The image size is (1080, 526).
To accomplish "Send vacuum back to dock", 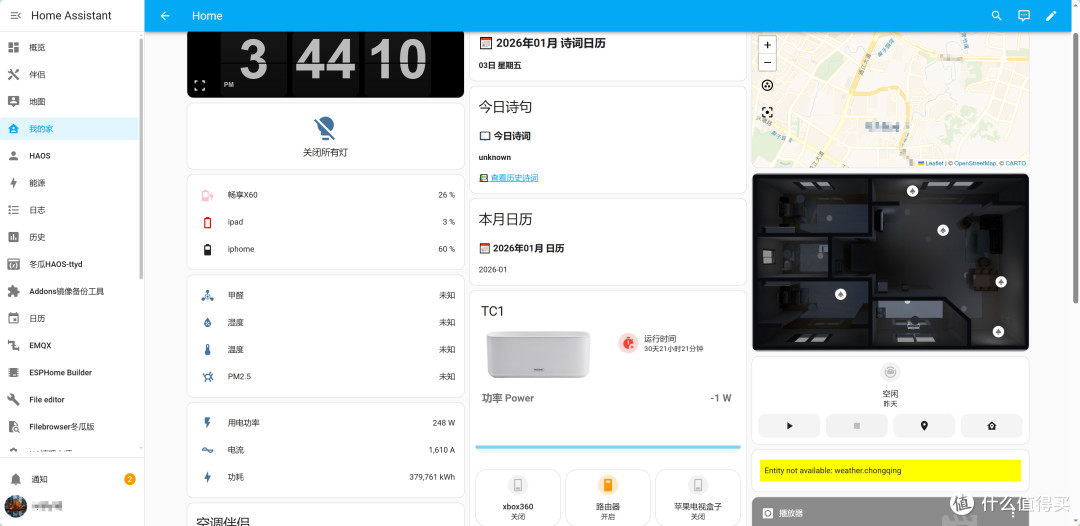I will [x=991, y=425].
